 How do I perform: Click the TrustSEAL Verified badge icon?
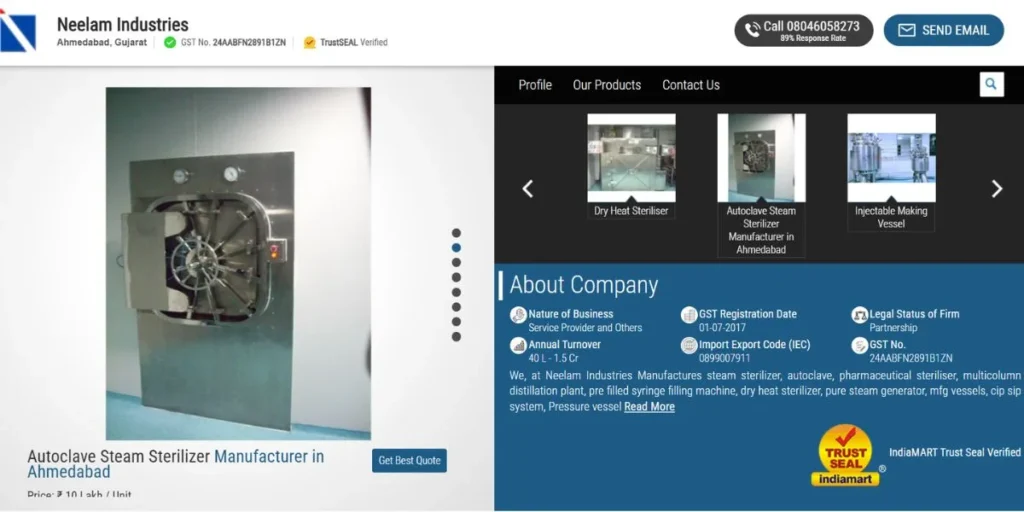coord(310,43)
